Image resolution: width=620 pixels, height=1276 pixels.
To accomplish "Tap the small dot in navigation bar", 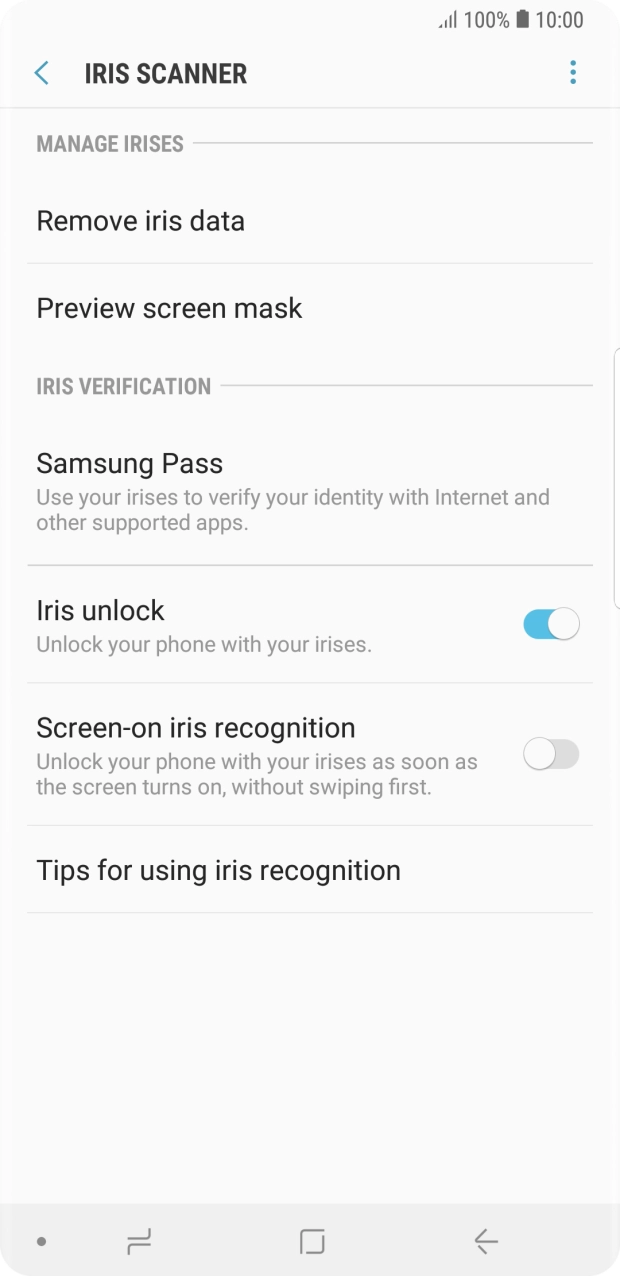I will 41,1242.
